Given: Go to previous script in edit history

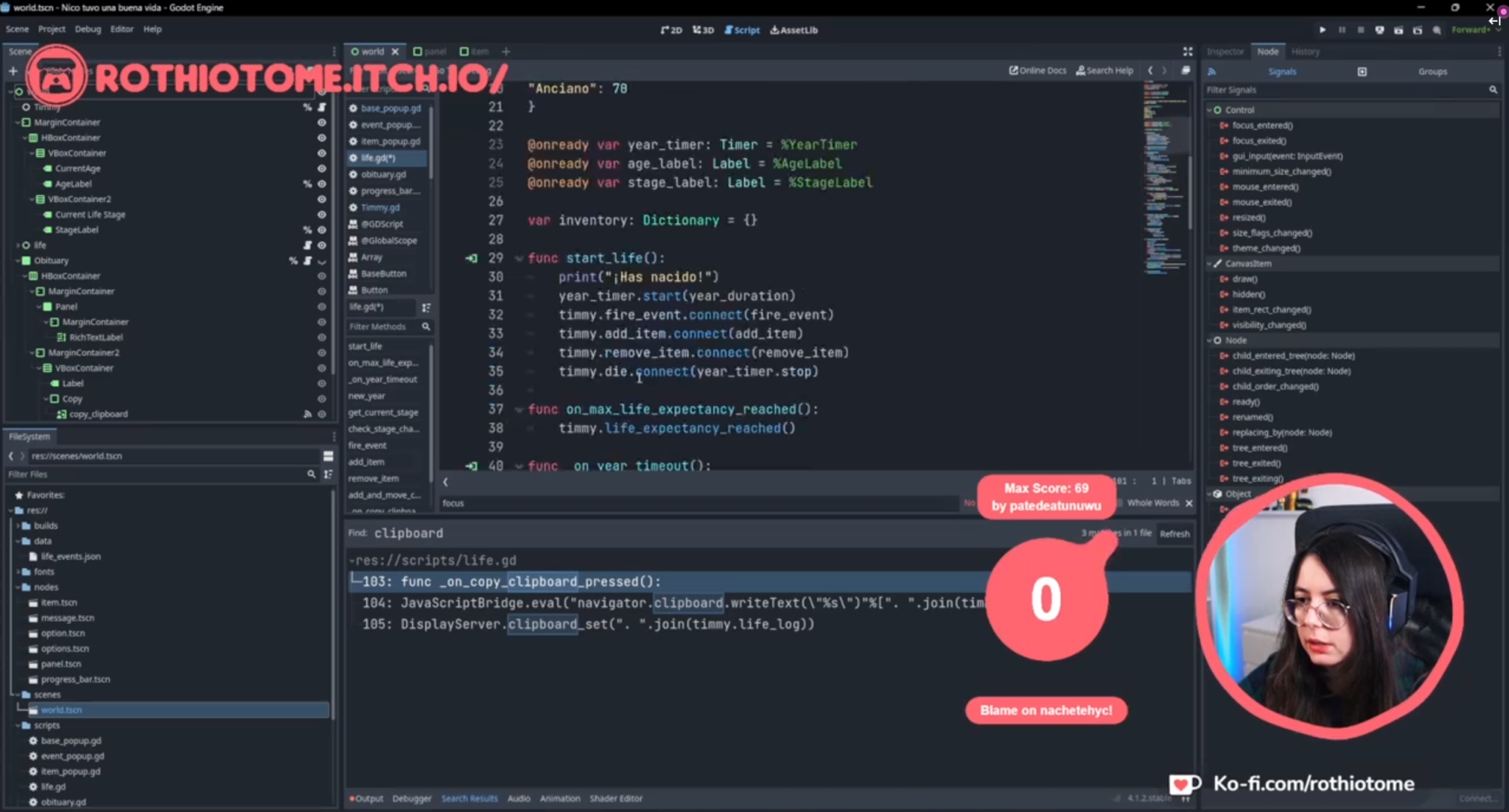Looking at the screenshot, I should [x=1149, y=71].
